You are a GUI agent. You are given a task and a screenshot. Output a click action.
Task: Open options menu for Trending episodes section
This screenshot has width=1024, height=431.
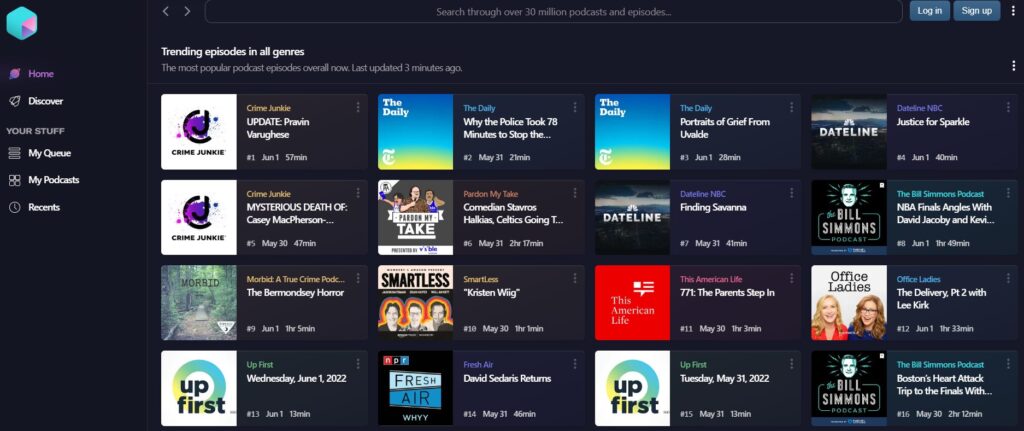tap(1013, 65)
